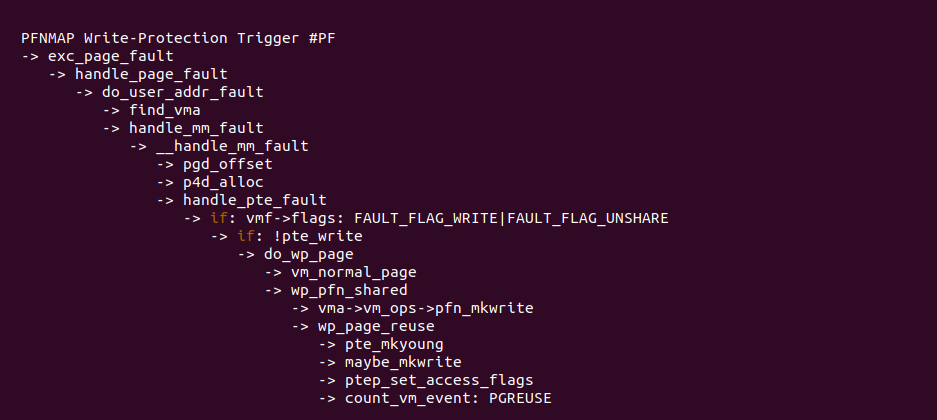Click the find_vma function name
This screenshot has width=937, height=420.
pos(164,110)
